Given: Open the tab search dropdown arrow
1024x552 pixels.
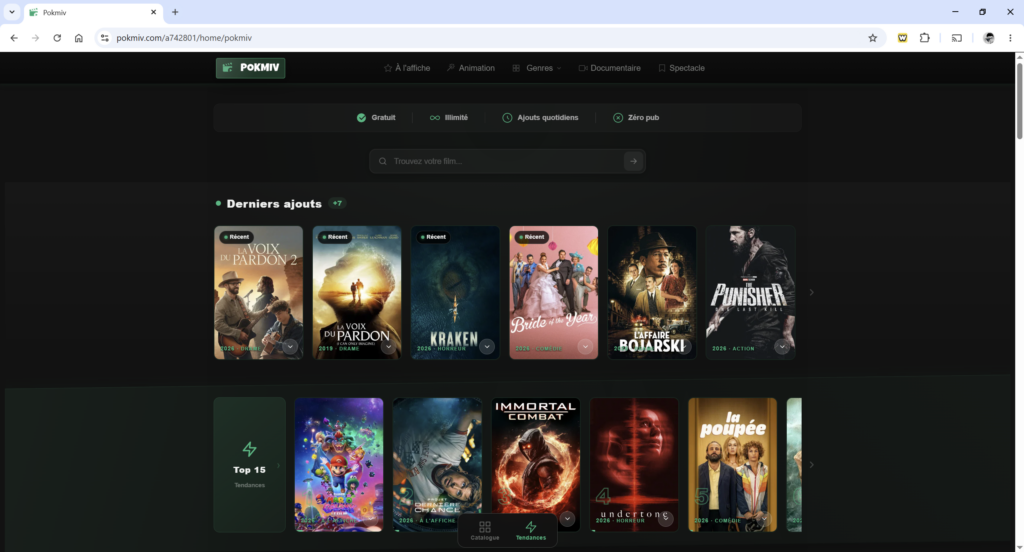Looking at the screenshot, I should click(12, 12).
